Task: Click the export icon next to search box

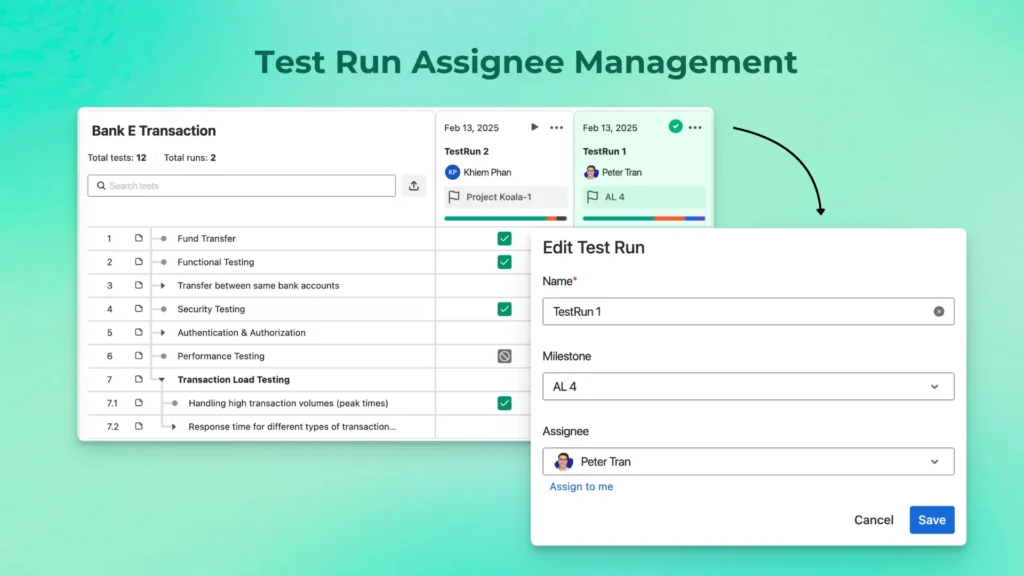Action: point(413,185)
